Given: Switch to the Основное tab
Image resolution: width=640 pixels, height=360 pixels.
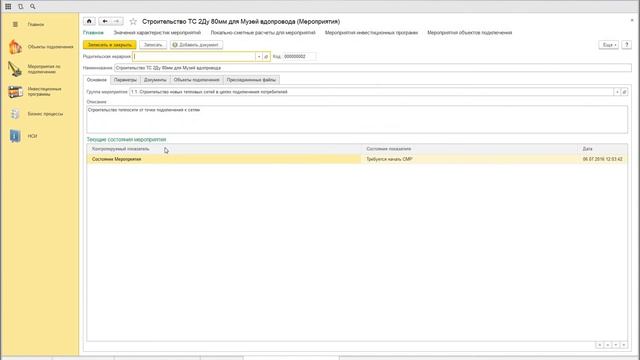Looking at the screenshot, I should (97, 80).
